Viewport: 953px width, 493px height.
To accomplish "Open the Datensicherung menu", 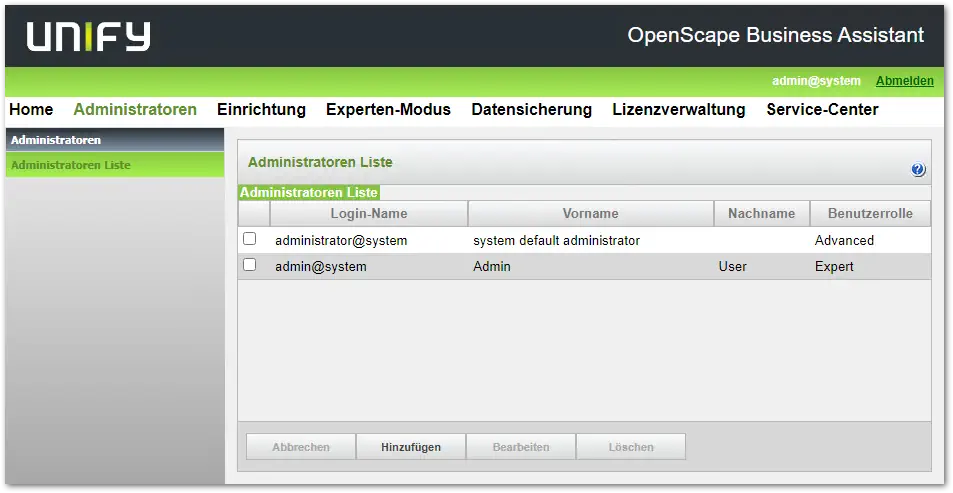I will [532, 109].
